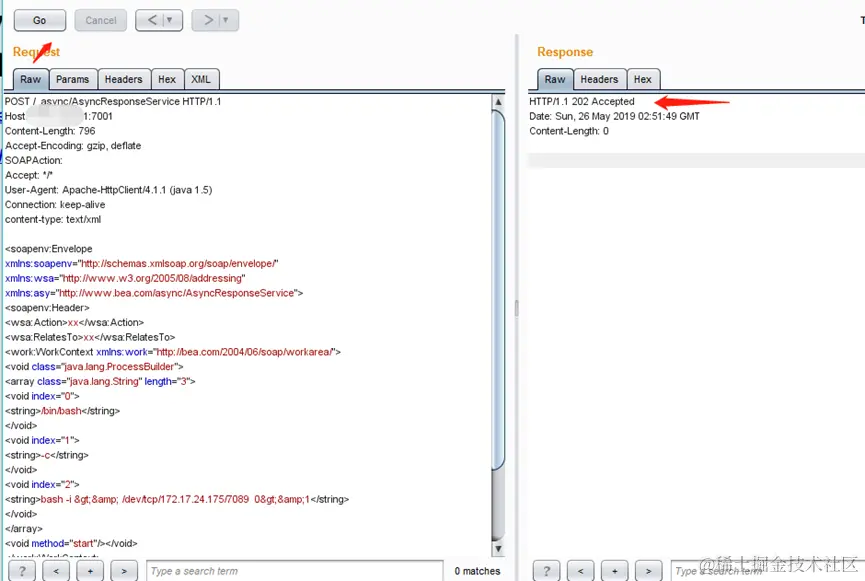This screenshot has width=865, height=581.
Task: Click the User-Agent Apache-HttpClient line
Action: click(109, 190)
